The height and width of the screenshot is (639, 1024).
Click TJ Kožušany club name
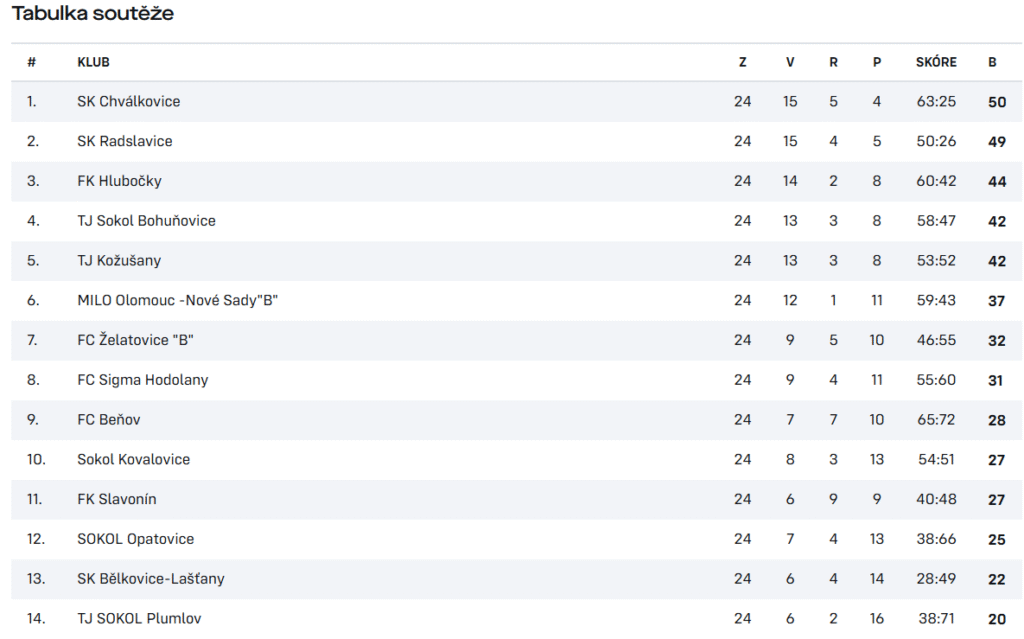pos(119,261)
